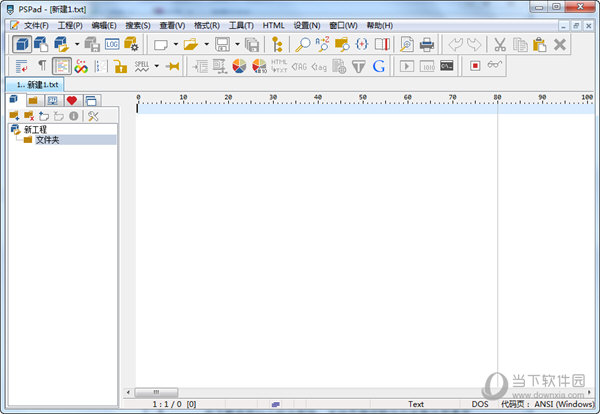Viewport: 600px width, 414px height.
Task: Open project settings cube-with-gear icon
Action: [x=131, y=44]
